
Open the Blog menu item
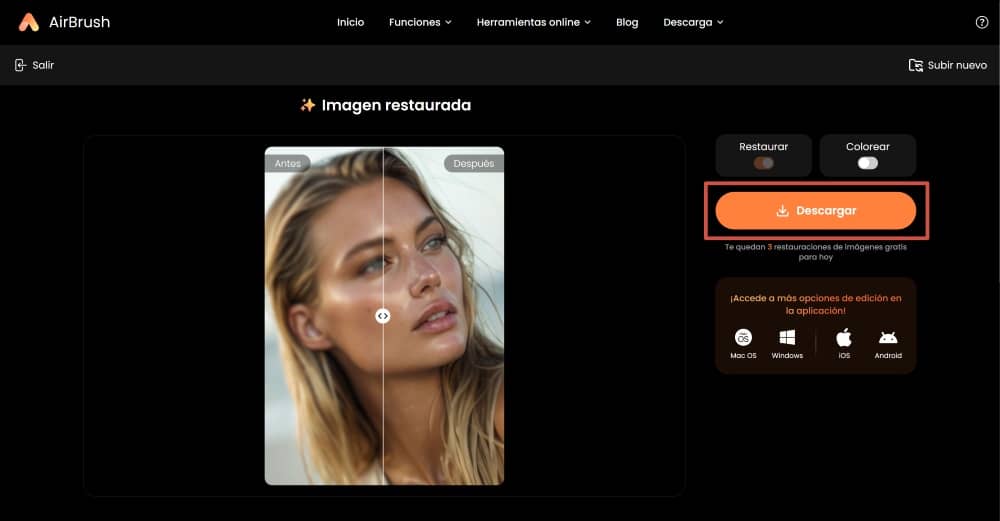[x=627, y=22]
